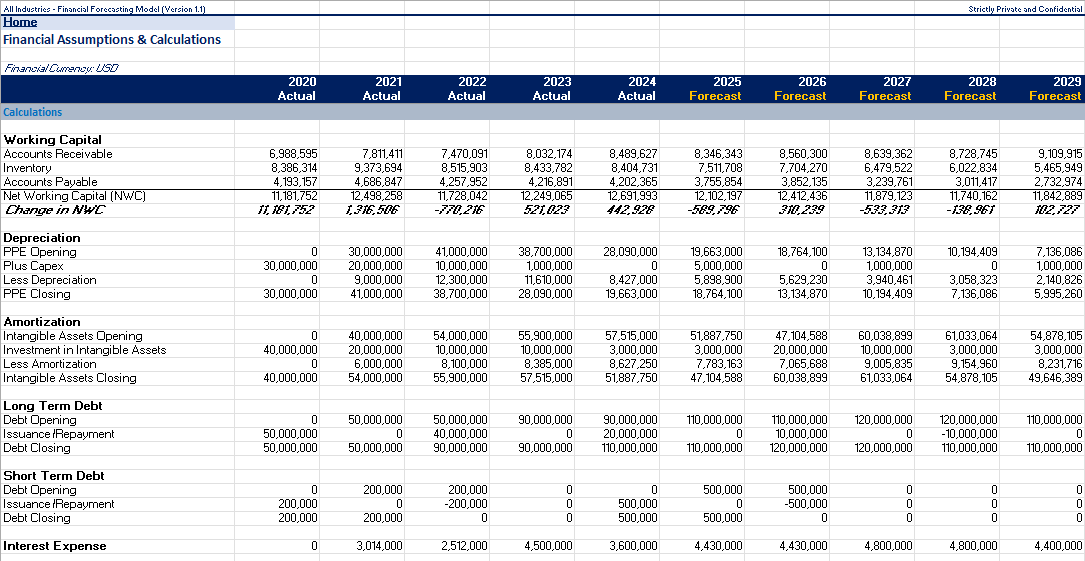The width and height of the screenshot is (1085, 561).
Task: Select the 2025 Forecast column header
Action: click(x=715, y=89)
